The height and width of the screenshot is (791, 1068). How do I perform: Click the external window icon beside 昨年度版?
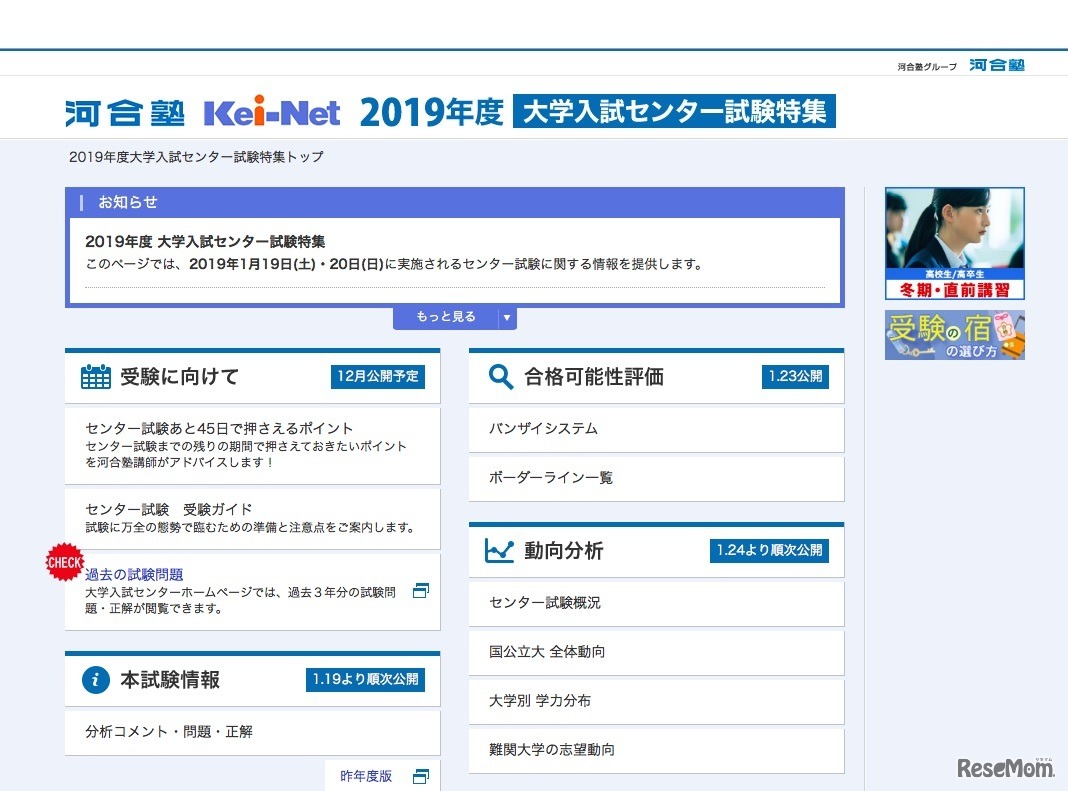(x=421, y=776)
